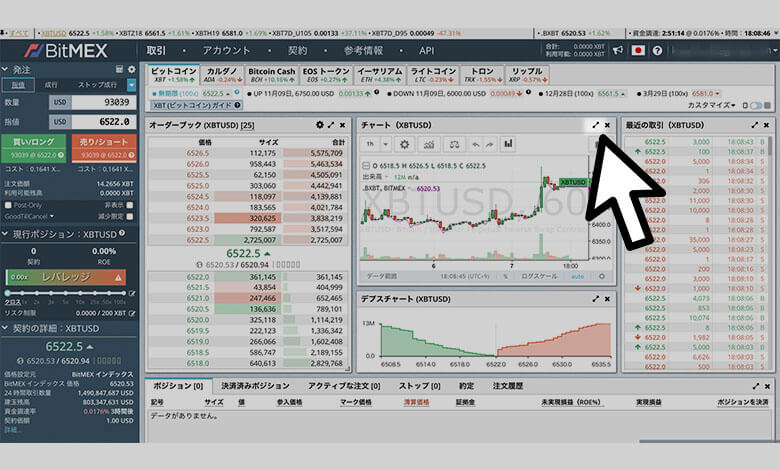Toggle auto scale on the chart
The height and width of the screenshot is (470, 780).
[x=578, y=276]
